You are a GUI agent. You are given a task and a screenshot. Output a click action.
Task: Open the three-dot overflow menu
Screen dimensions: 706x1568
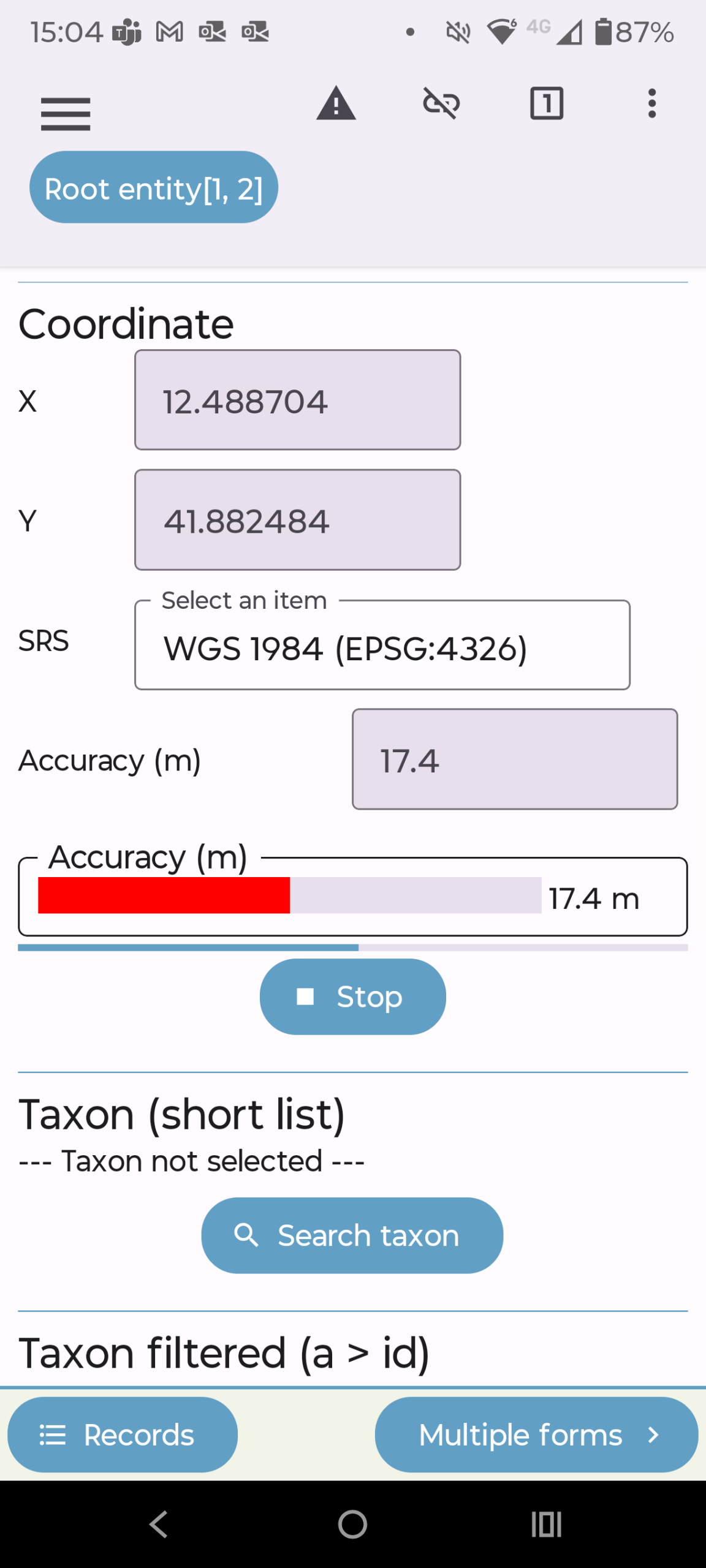[x=652, y=104]
